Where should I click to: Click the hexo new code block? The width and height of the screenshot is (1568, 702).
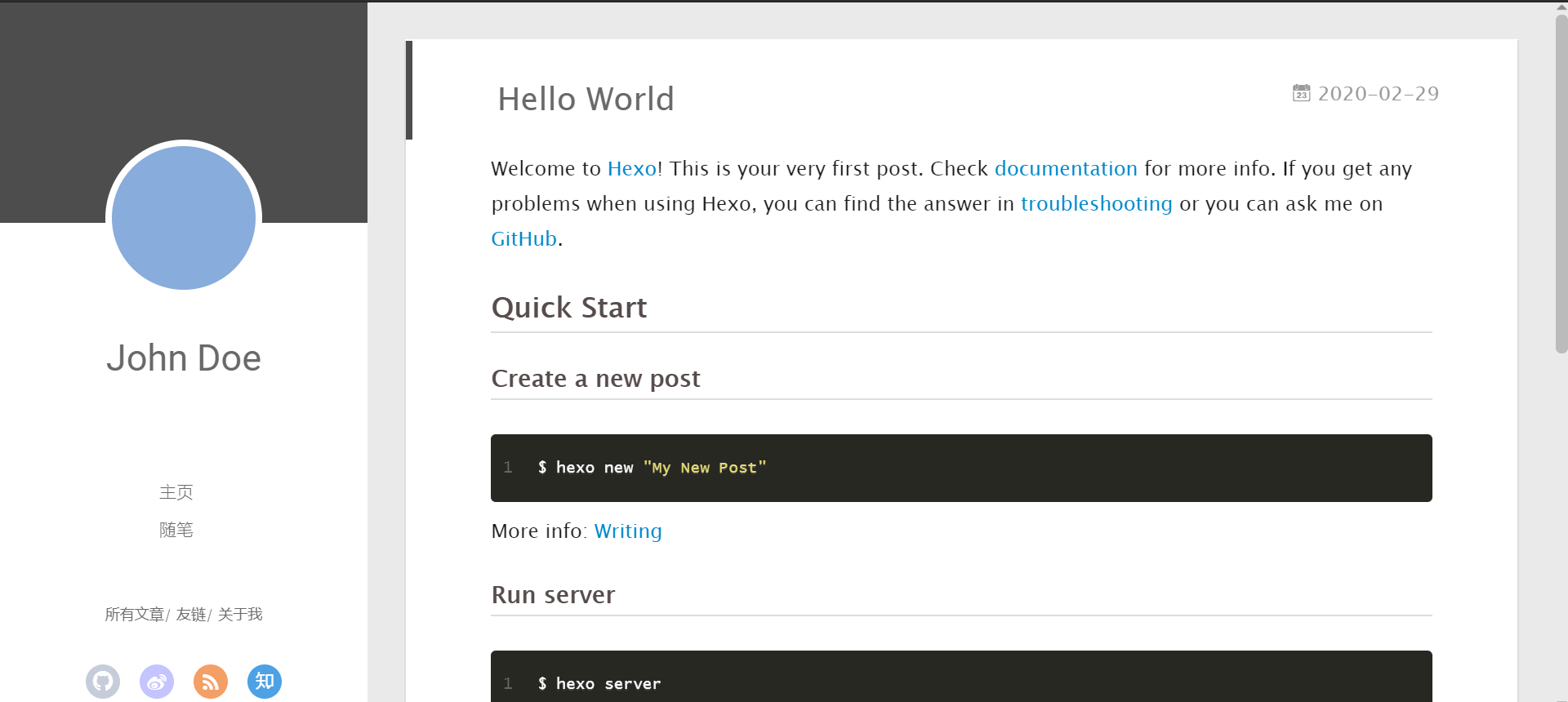tap(960, 468)
